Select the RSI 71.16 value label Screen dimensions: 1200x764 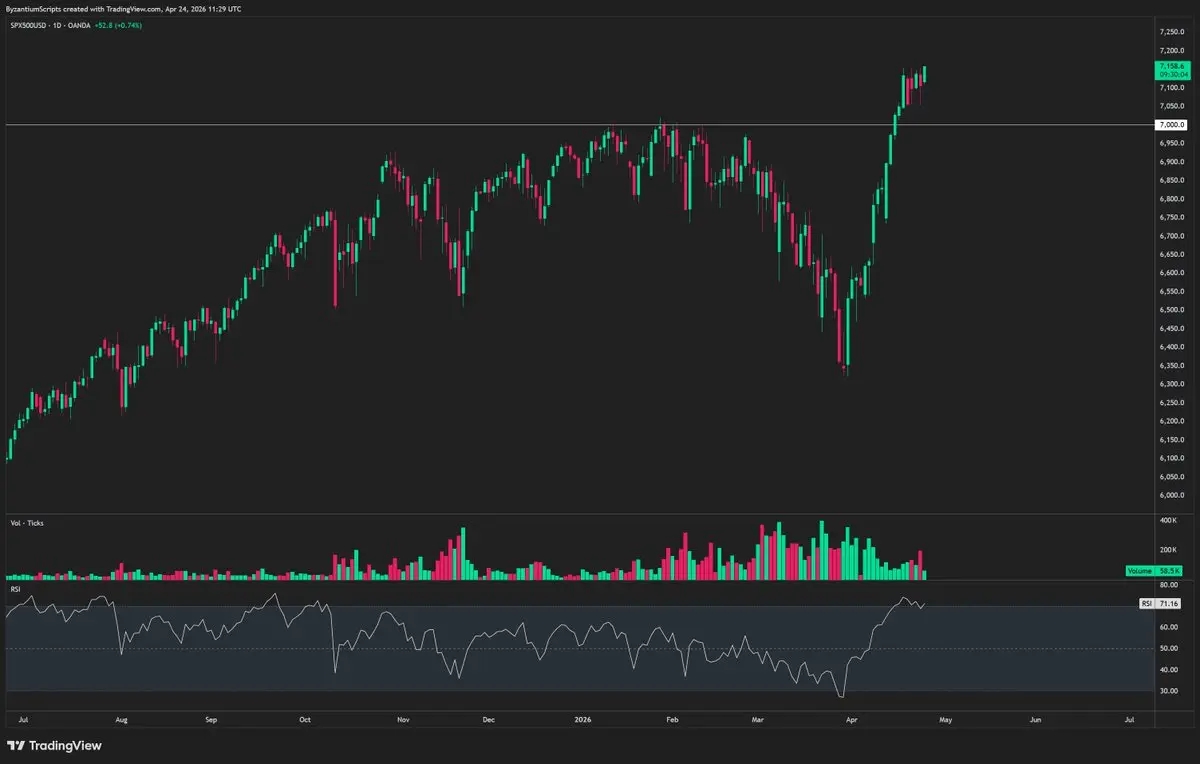tap(1162, 604)
